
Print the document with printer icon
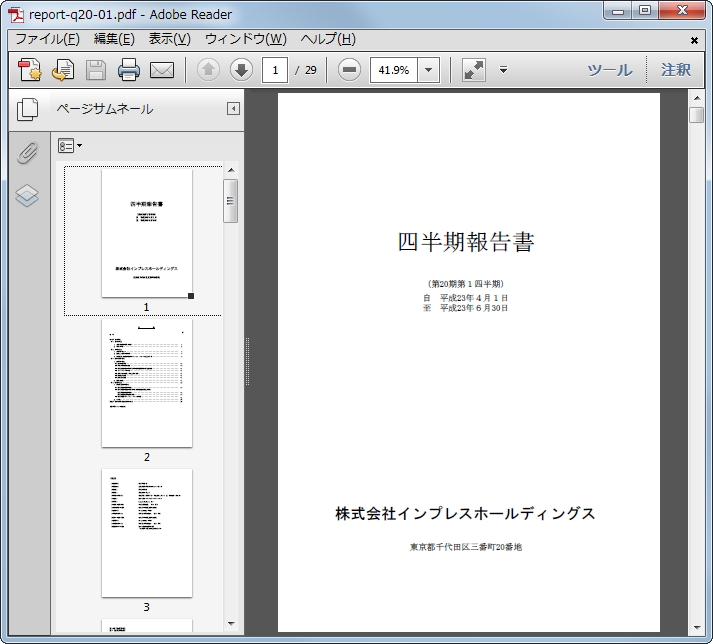pos(129,70)
